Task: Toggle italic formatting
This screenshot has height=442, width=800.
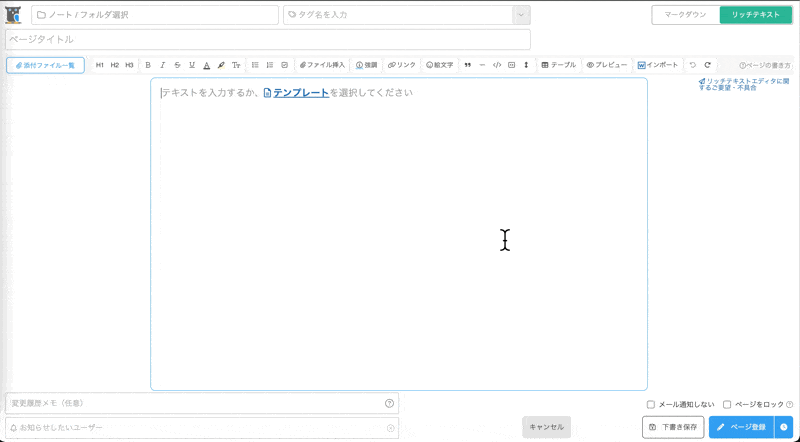Action: [x=163, y=65]
